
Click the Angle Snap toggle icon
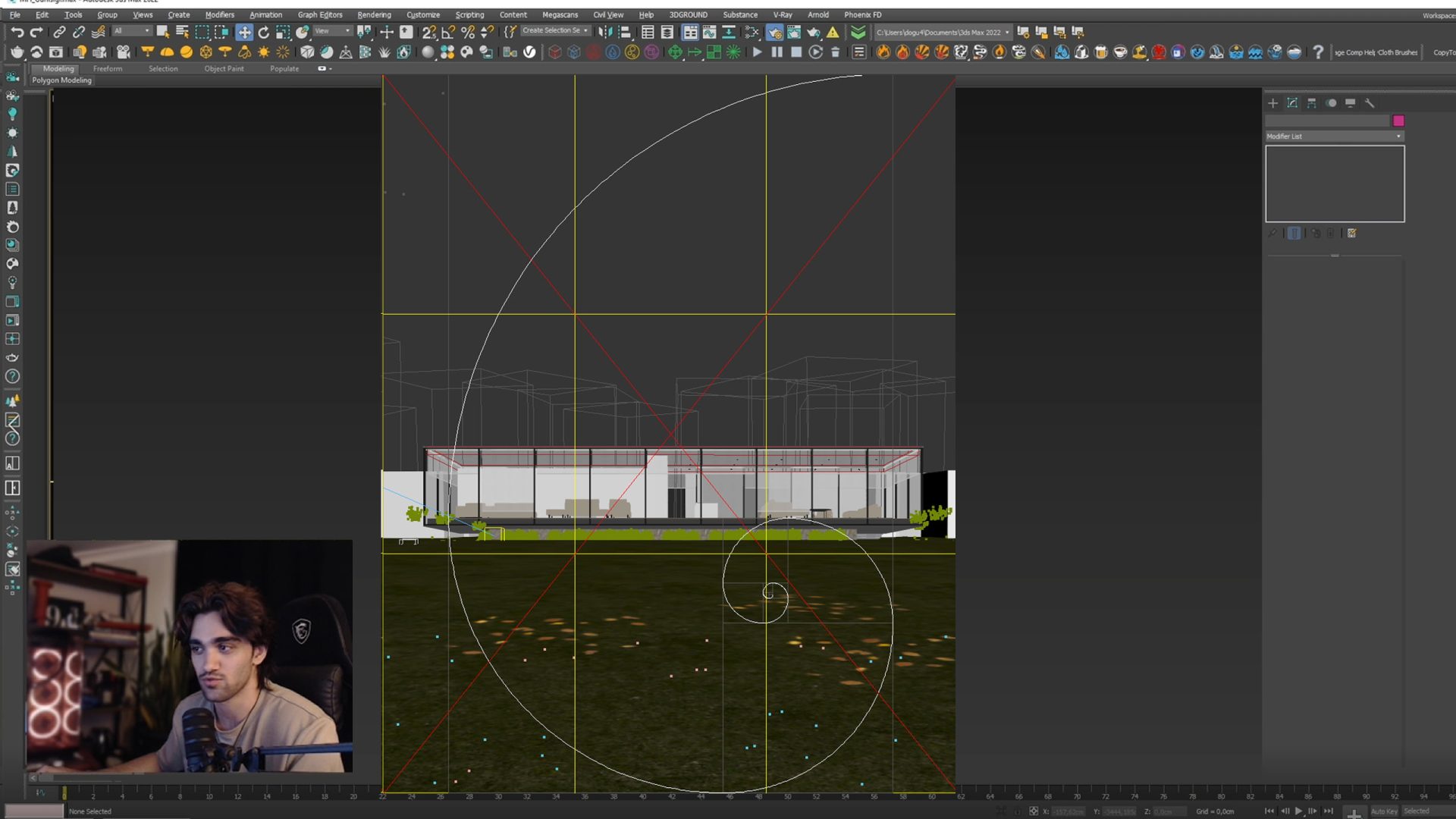pos(448,32)
